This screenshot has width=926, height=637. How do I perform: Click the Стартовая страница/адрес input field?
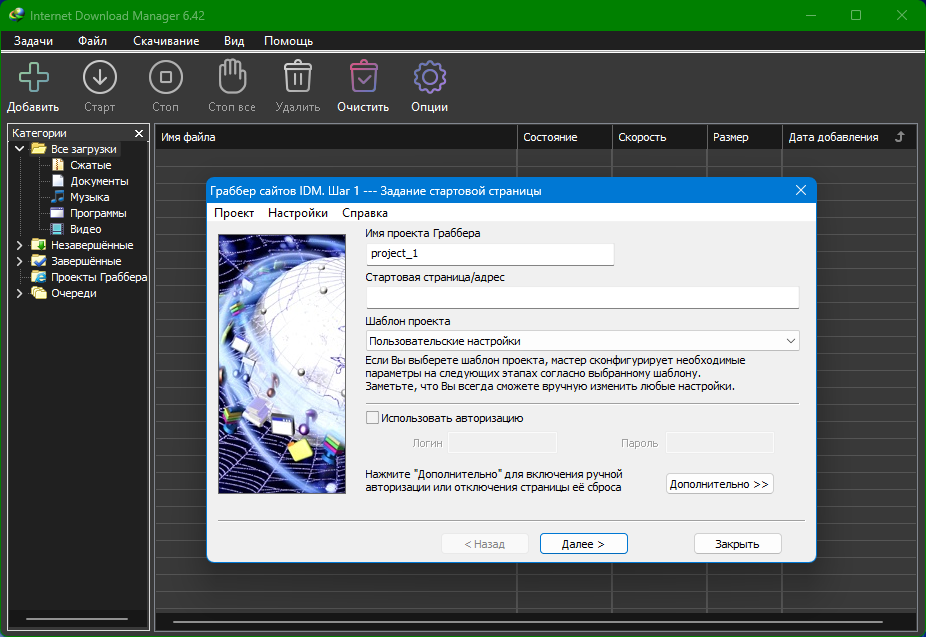pos(582,297)
